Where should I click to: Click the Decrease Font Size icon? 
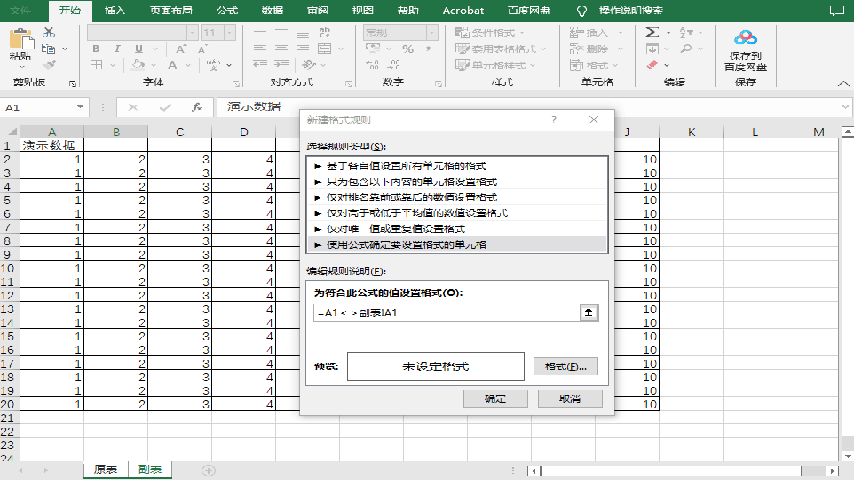pyautogui.click(x=202, y=49)
